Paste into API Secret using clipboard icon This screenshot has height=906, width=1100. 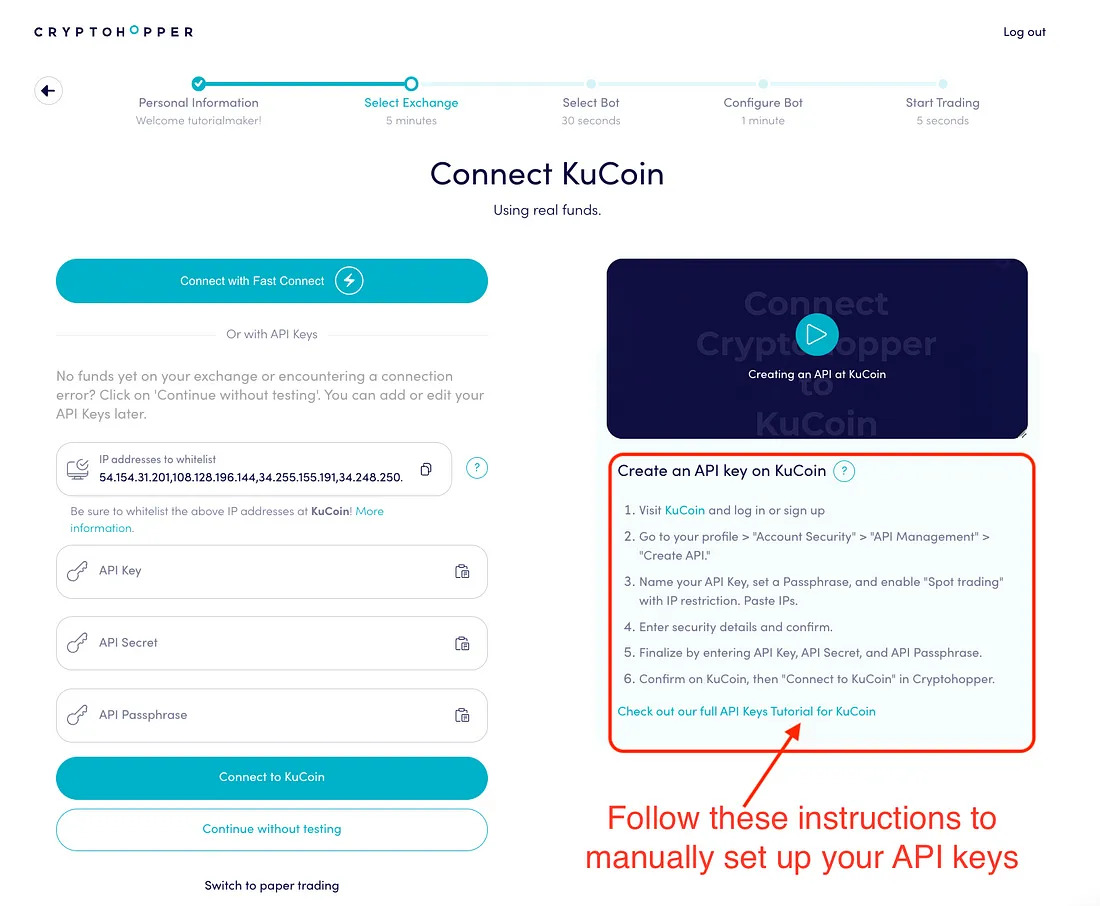click(x=462, y=644)
